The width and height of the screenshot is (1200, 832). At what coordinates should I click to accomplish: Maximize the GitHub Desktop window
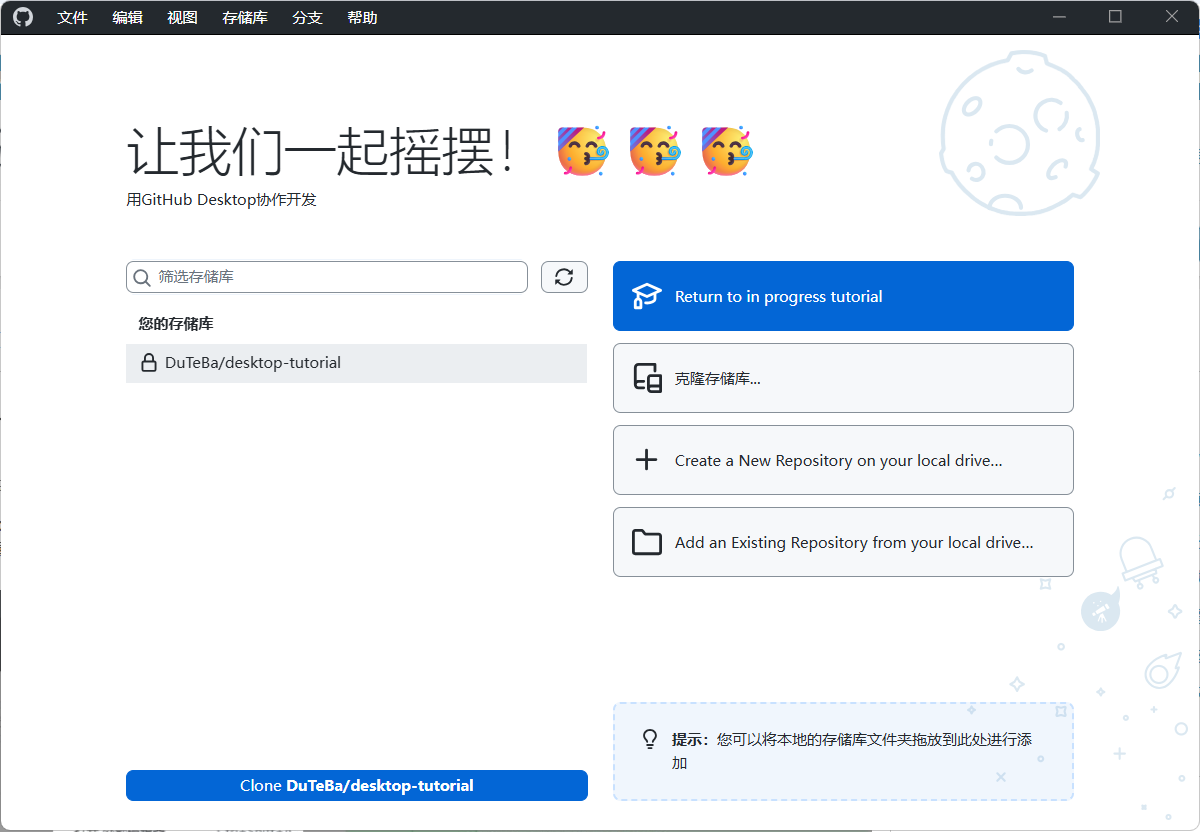point(1116,17)
